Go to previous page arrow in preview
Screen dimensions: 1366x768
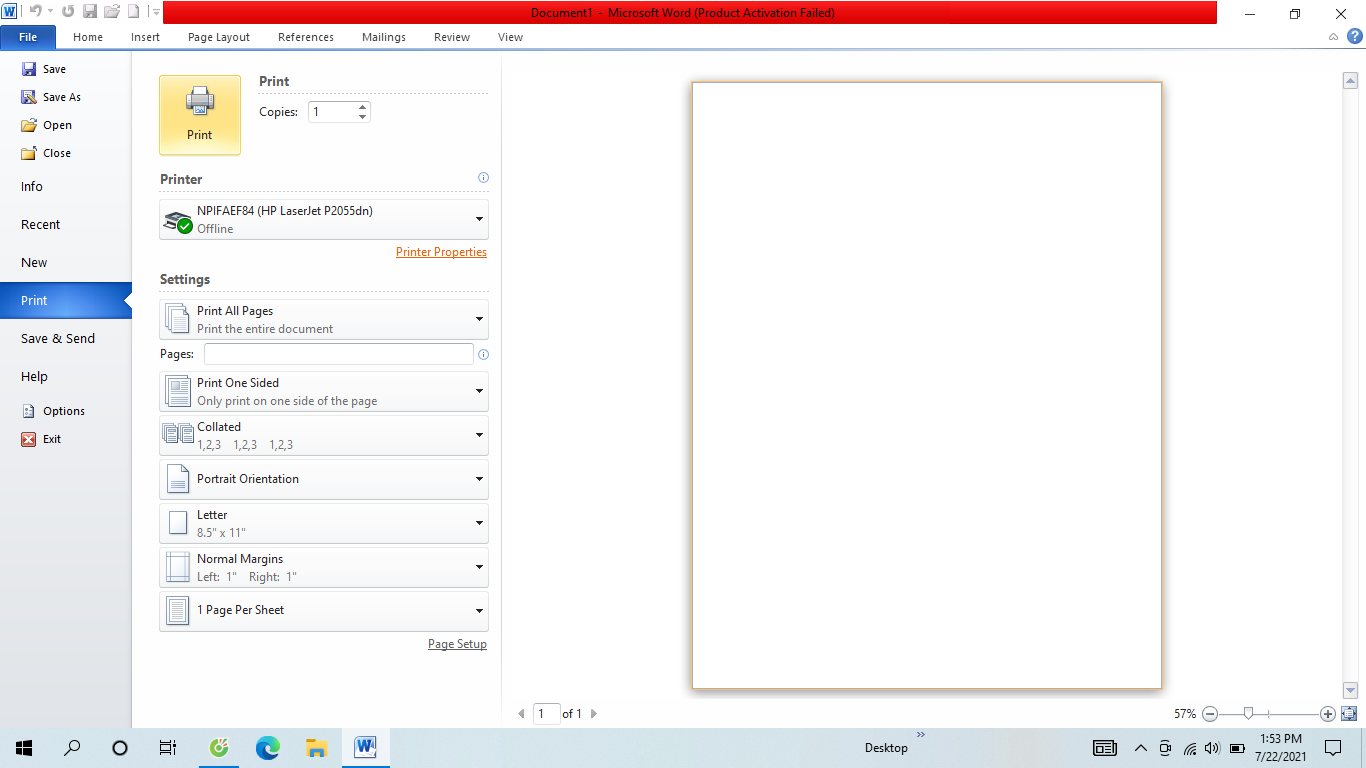(521, 714)
